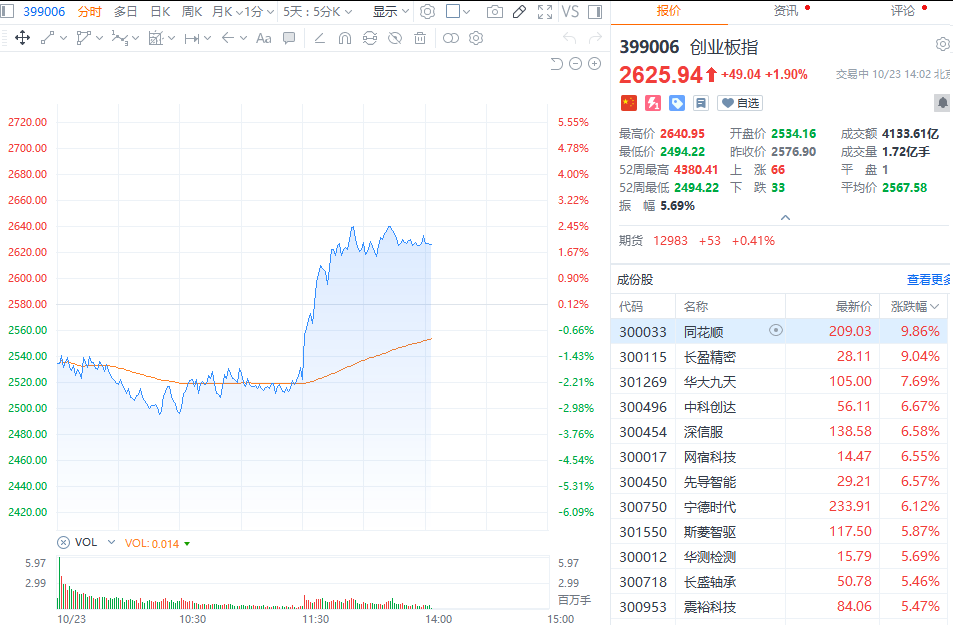The image size is (953, 625).
Task: Open VS comparison tool
Action: click(570, 12)
